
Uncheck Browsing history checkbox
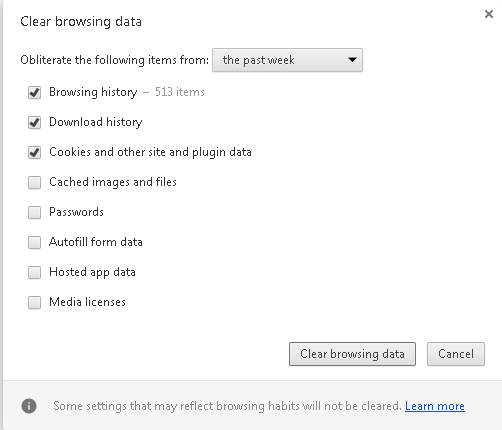34,92
